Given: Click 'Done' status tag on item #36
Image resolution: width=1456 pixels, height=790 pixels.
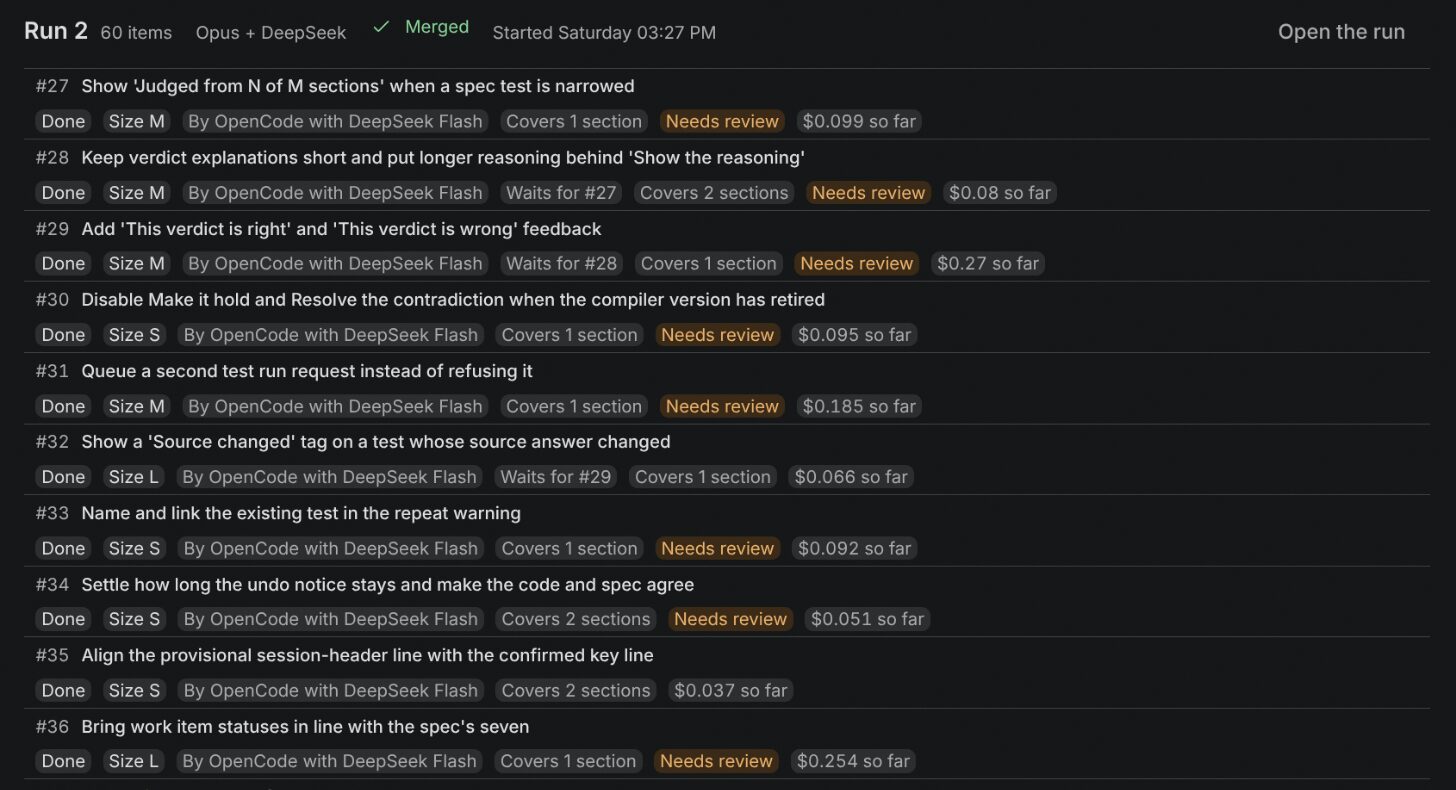Looking at the screenshot, I should click(x=63, y=761).
